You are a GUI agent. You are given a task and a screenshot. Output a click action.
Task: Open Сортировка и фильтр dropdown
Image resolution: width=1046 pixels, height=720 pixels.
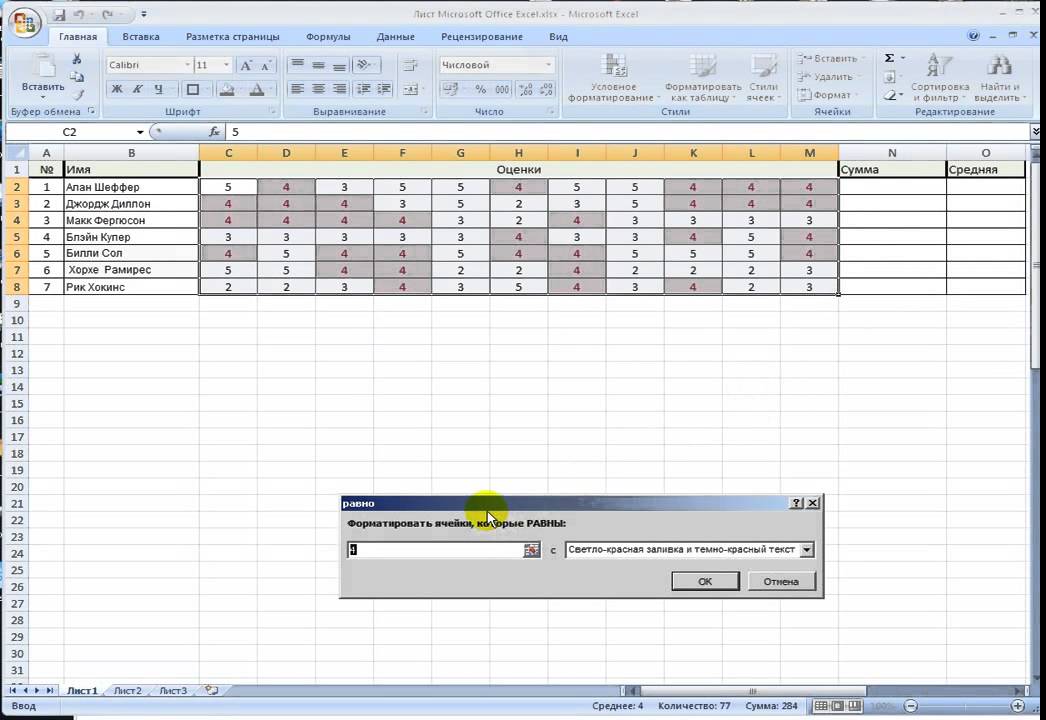click(x=939, y=78)
